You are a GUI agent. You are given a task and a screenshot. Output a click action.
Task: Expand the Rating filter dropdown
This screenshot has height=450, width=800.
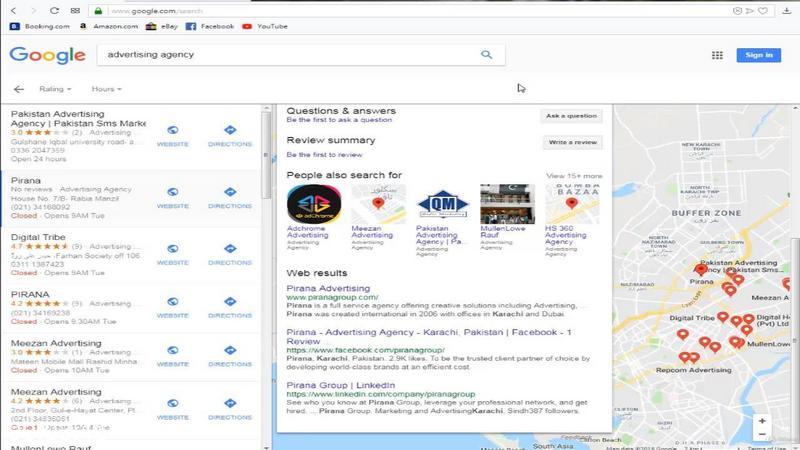[x=55, y=89]
